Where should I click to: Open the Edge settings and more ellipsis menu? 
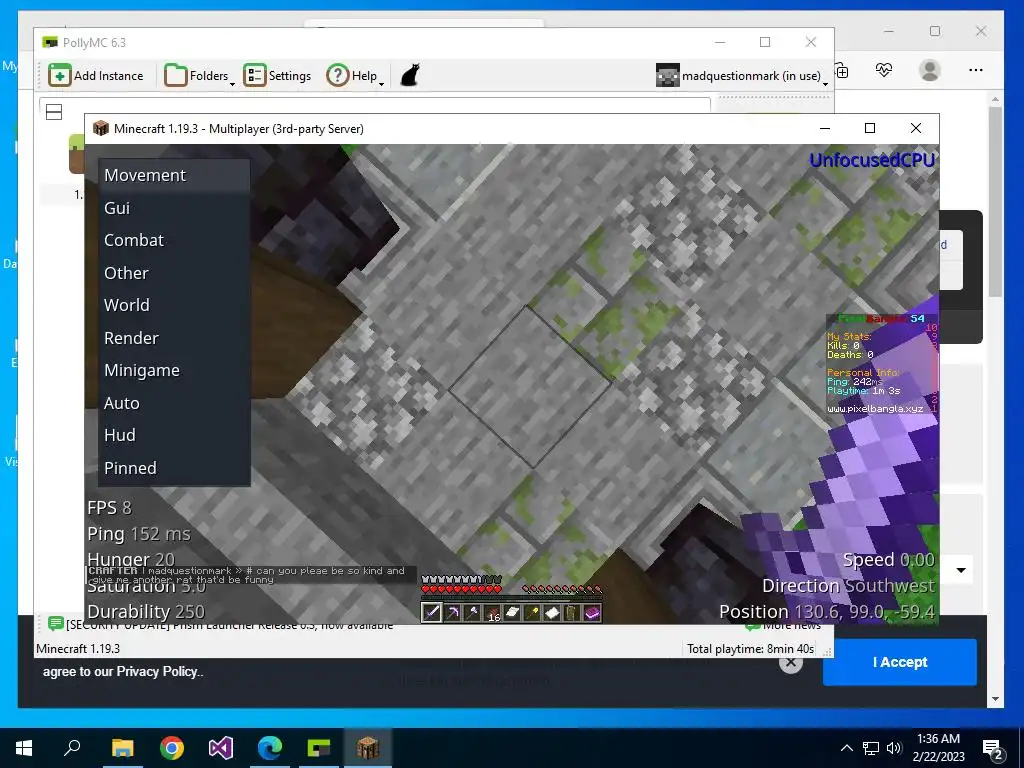[976, 70]
